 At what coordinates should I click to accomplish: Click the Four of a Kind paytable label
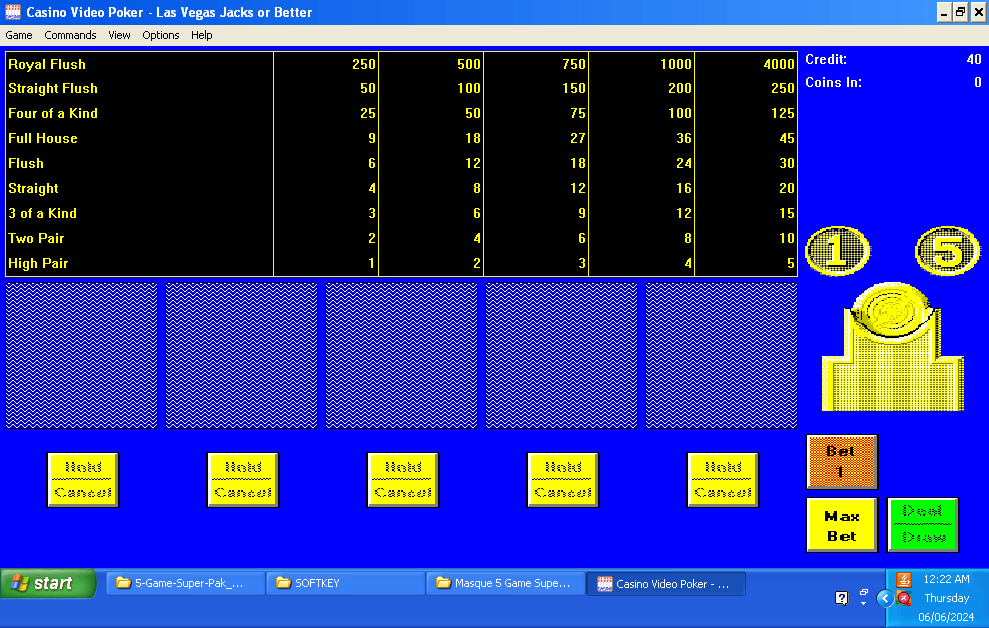(x=53, y=113)
